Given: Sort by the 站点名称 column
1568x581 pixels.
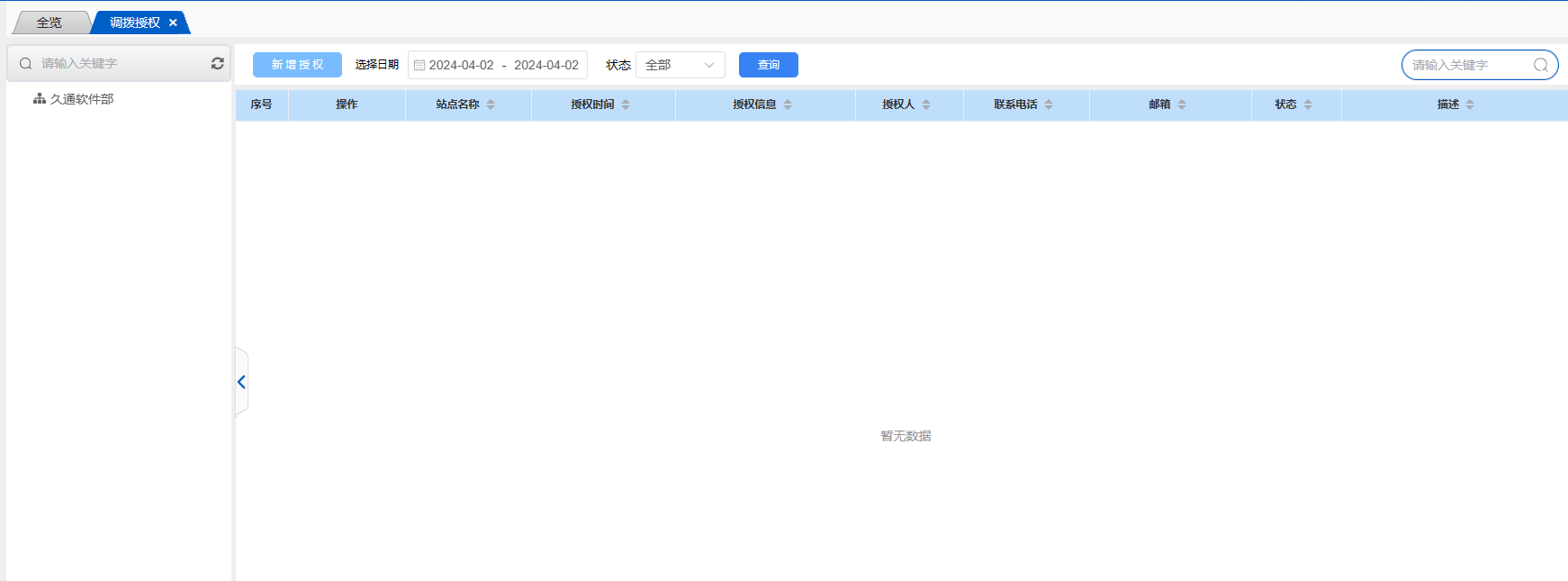Looking at the screenshot, I should (491, 104).
